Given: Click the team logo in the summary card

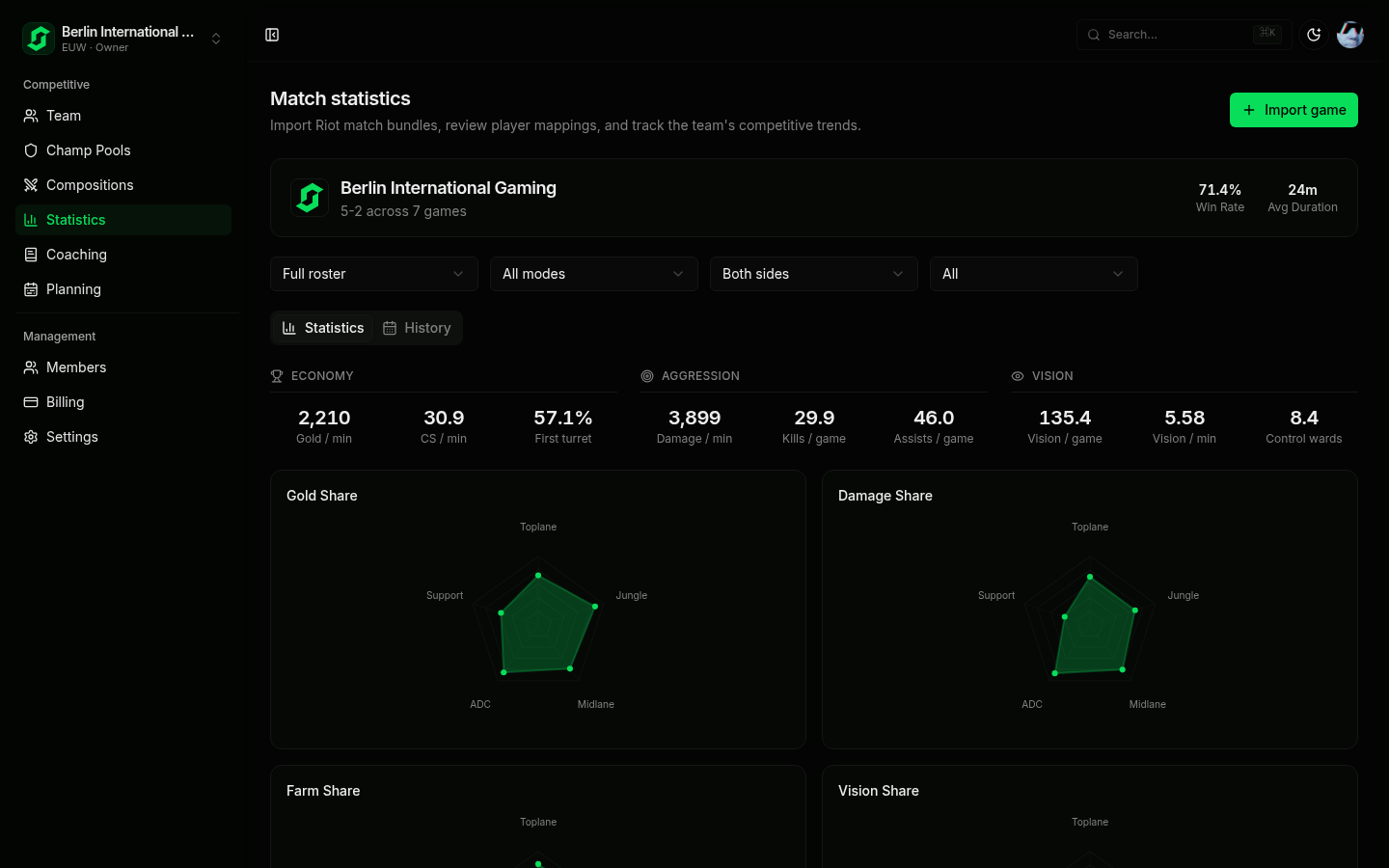Looking at the screenshot, I should point(310,198).
